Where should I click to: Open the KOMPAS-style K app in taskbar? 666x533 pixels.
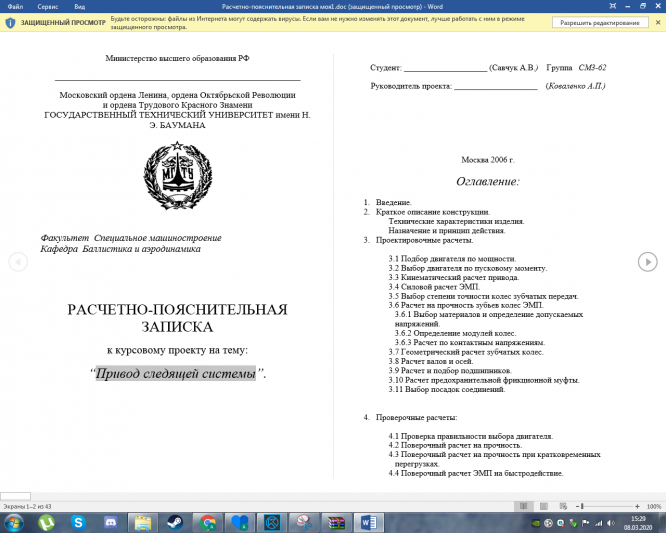coord(272,522)
